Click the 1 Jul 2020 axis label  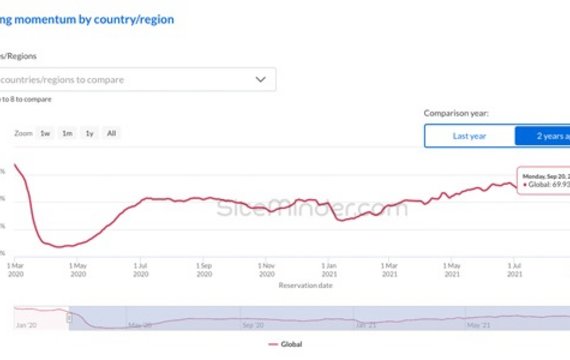141,270
